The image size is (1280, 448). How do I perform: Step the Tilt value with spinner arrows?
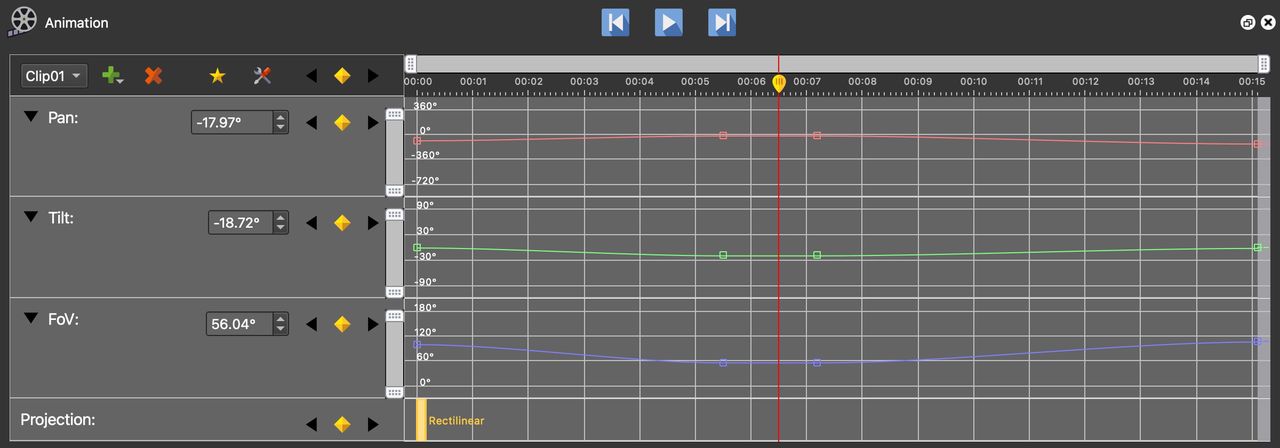tap(281, 222)
